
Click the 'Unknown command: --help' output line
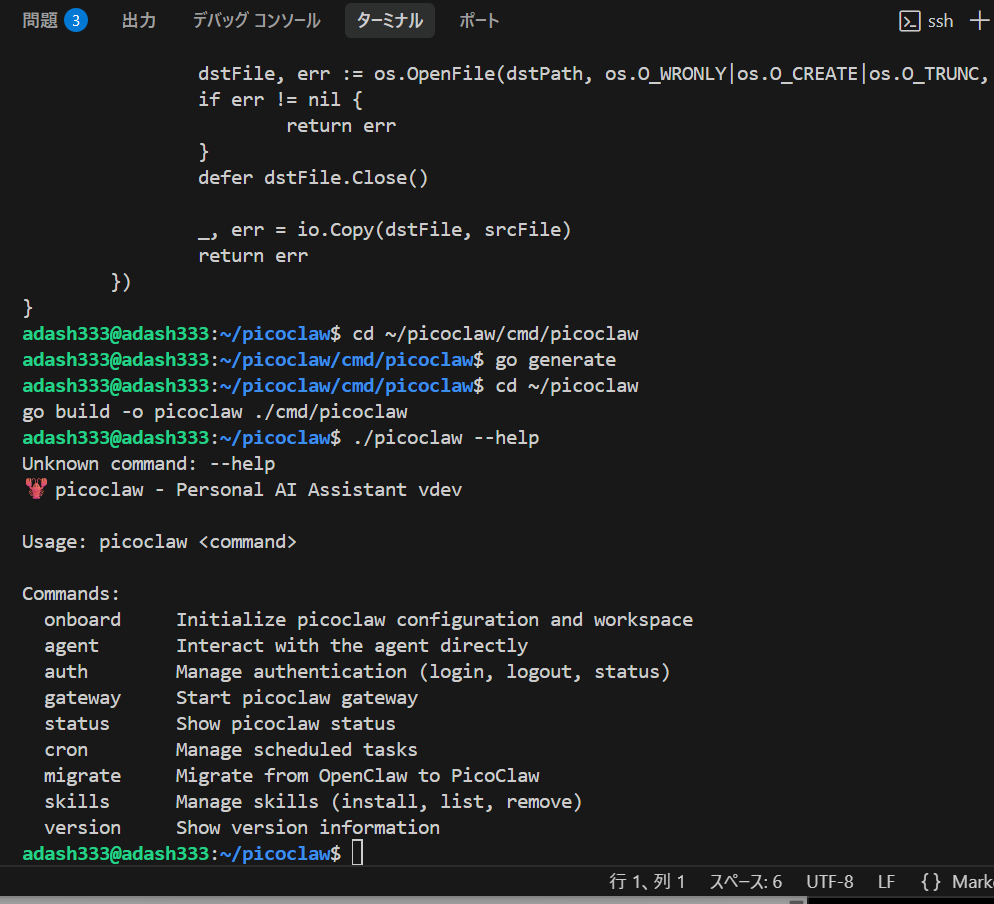148,463
